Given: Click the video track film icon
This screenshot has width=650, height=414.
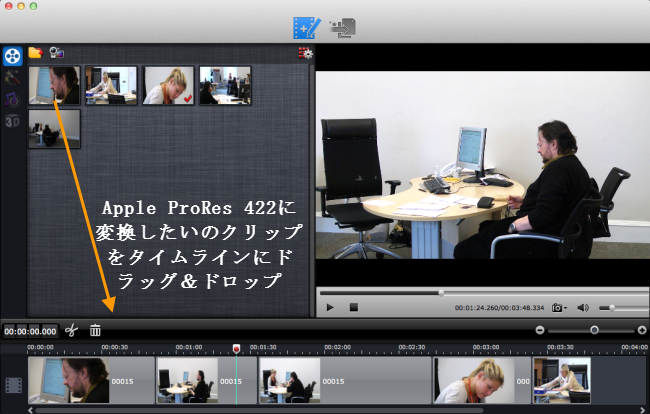Looking at the screenshot, I should [13, 385].
